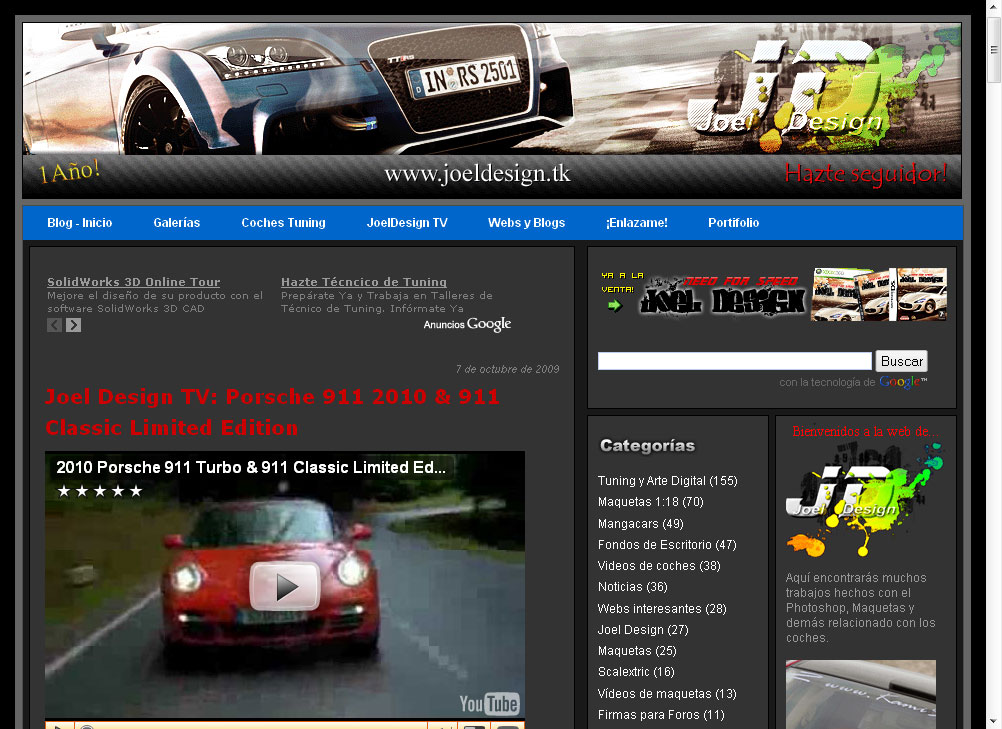Click Anuncios Google label
This screenshot has width=1002, height=729.
[467, 325]
